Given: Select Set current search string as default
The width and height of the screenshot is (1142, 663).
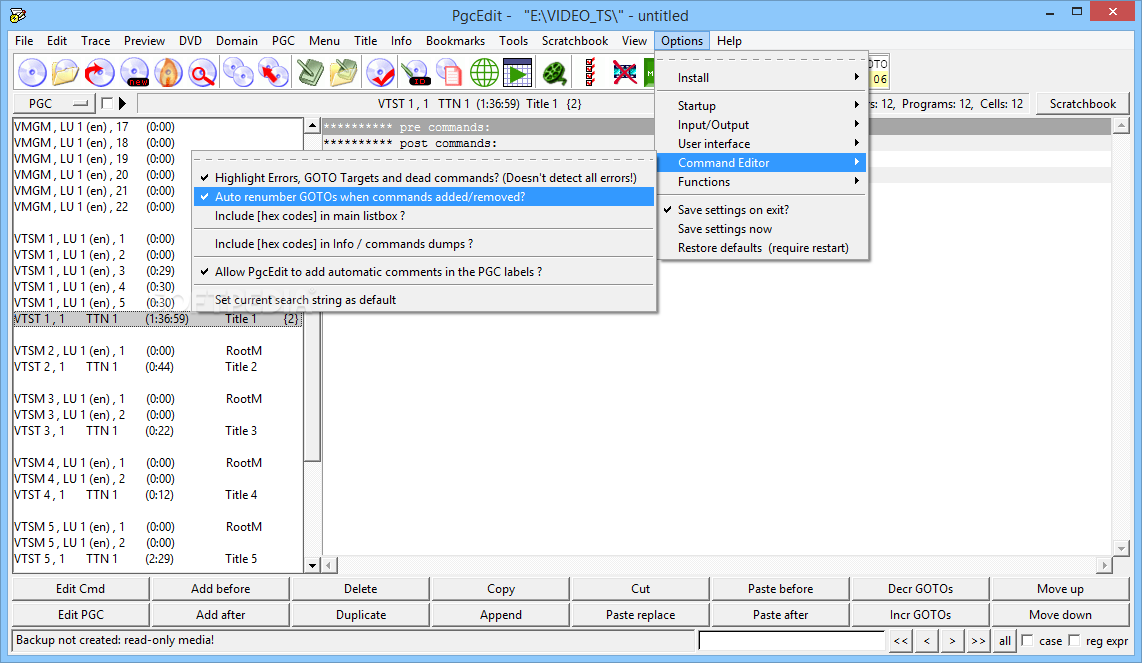Looking at the screenshot, I should (424, 299).
